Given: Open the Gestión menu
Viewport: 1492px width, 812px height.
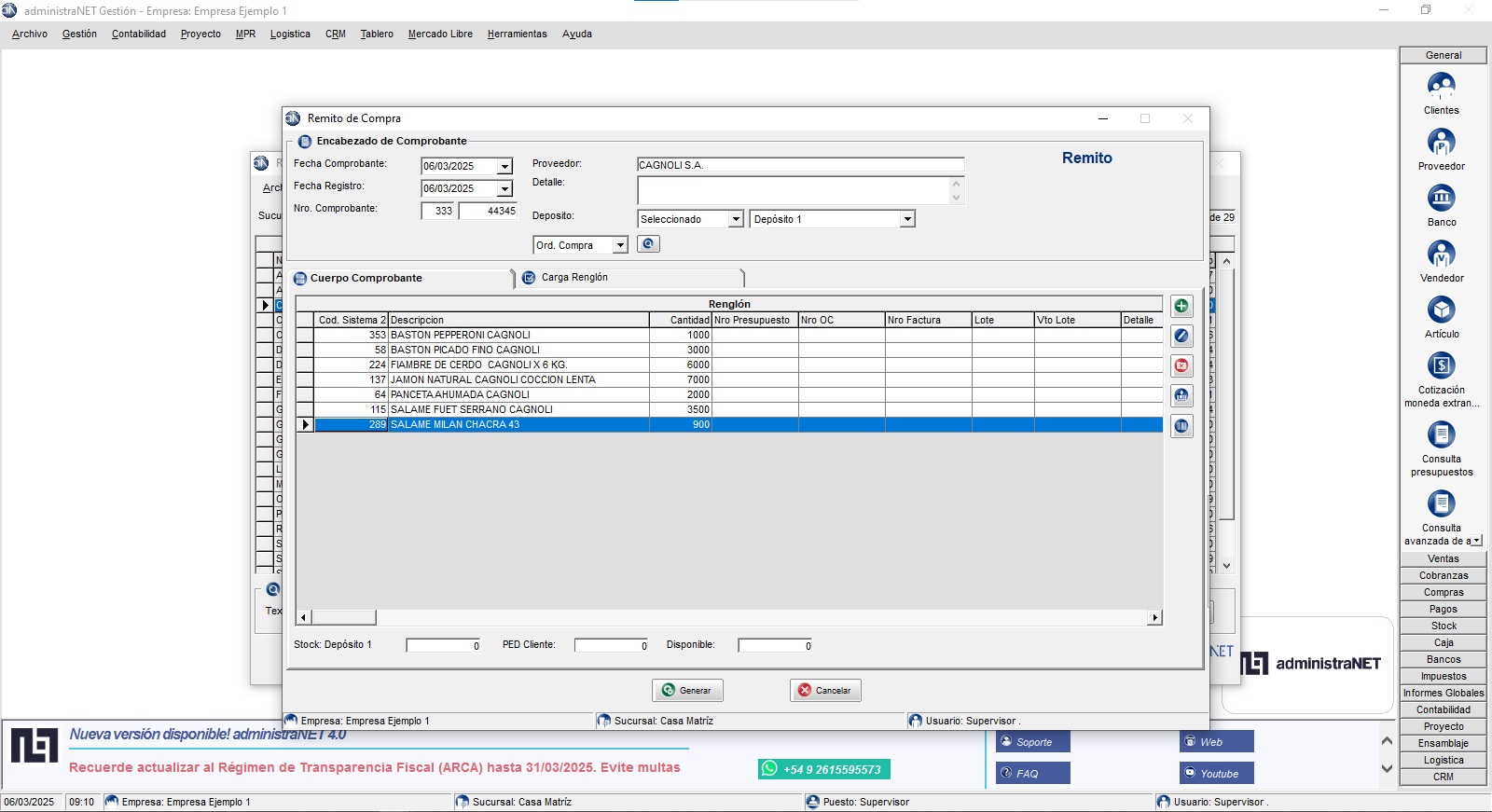Looking at the screenshot, I should tap(79, 34).
